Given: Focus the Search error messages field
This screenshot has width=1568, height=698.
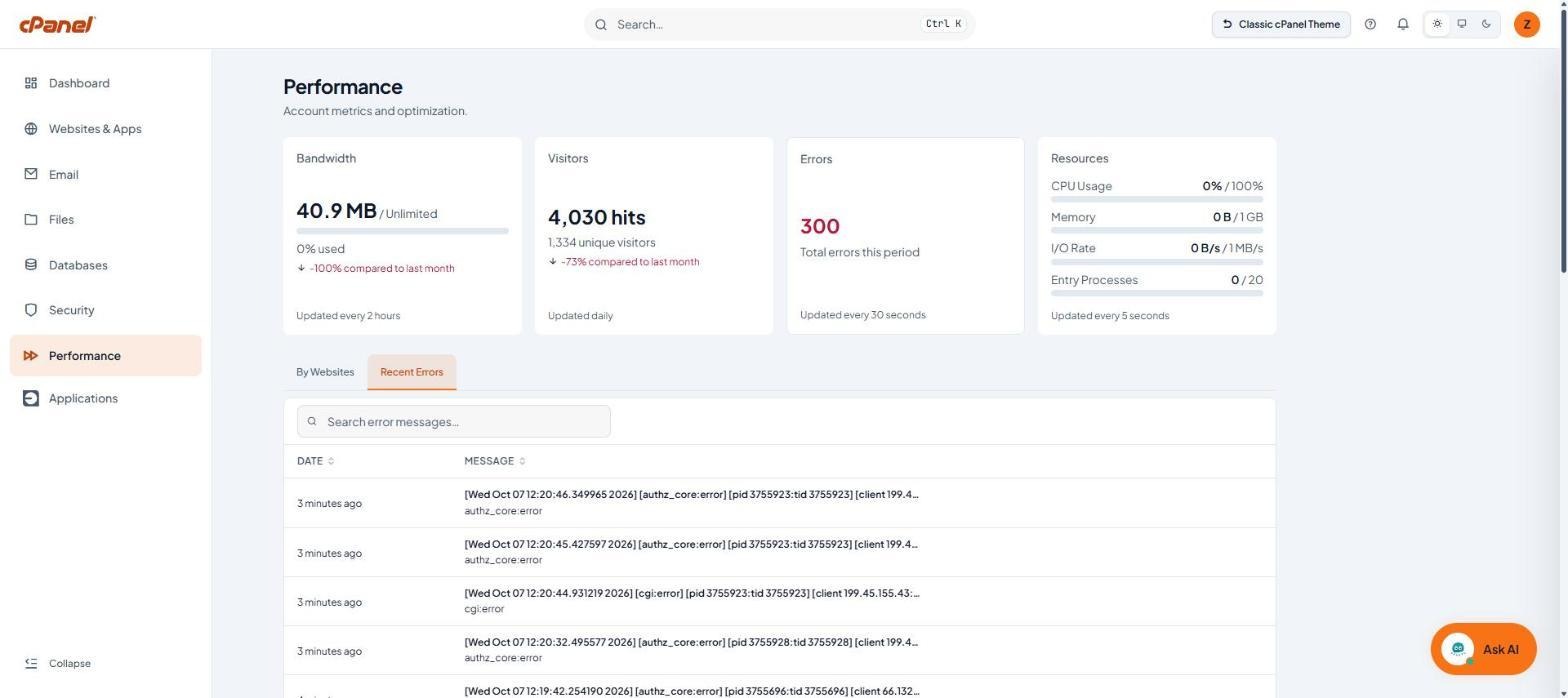Looking at the screenshot, I should [454, 421].
